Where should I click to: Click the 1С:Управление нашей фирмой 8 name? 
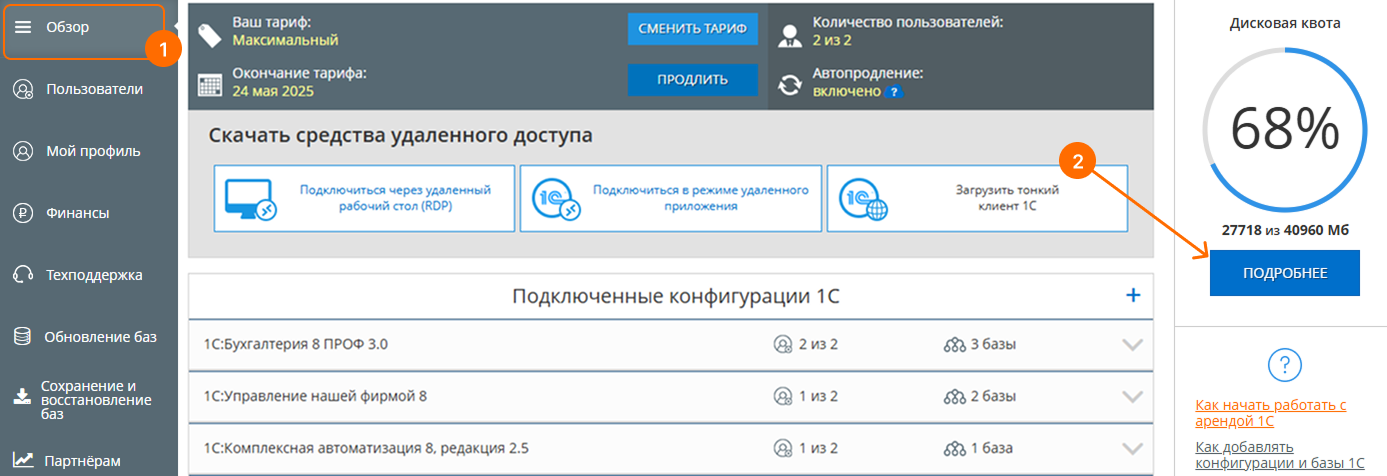click(314, 396)
